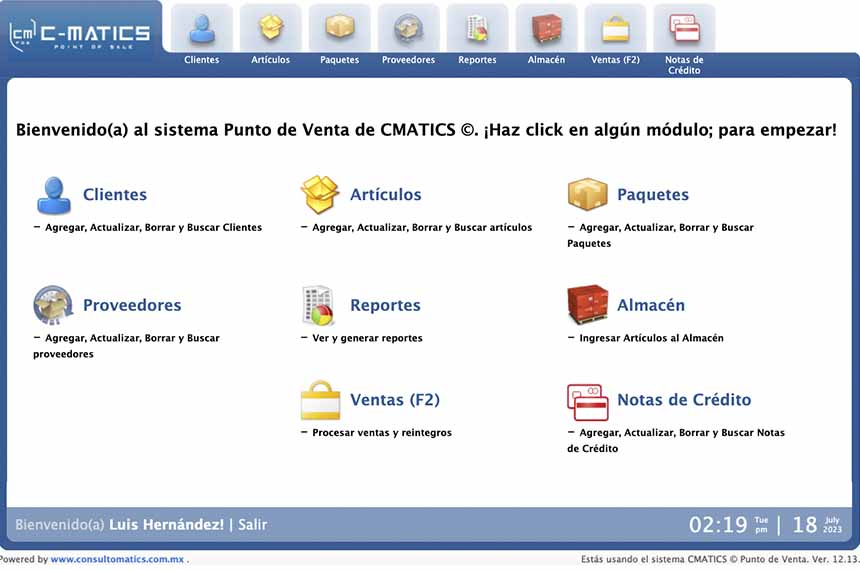Click the user name Luis Hernández! in footer

tap(166, 524)
